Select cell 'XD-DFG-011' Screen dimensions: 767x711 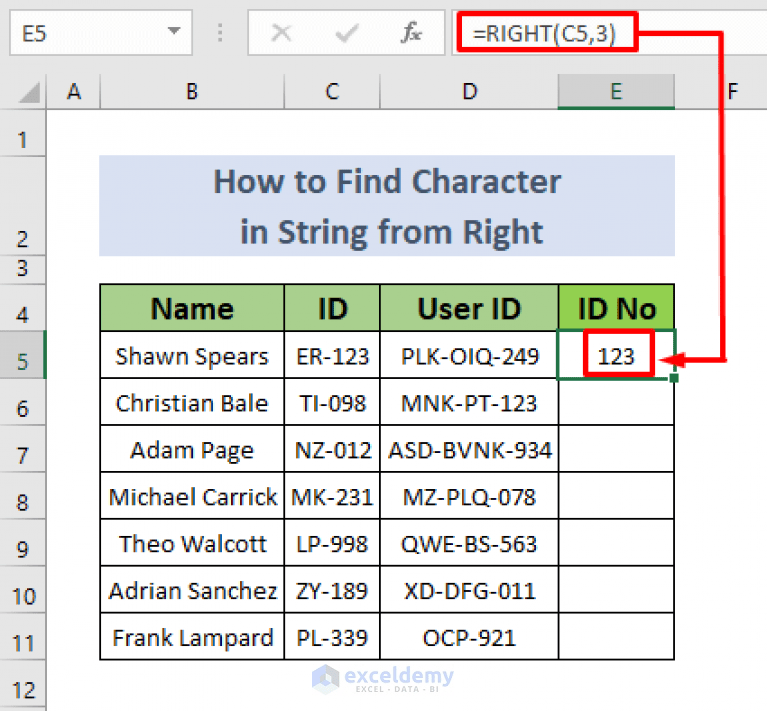tap(469, 590)
